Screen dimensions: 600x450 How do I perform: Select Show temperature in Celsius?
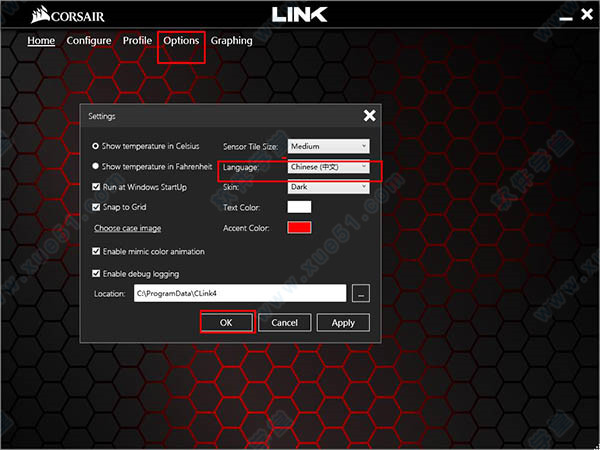(x=96, y=146)
